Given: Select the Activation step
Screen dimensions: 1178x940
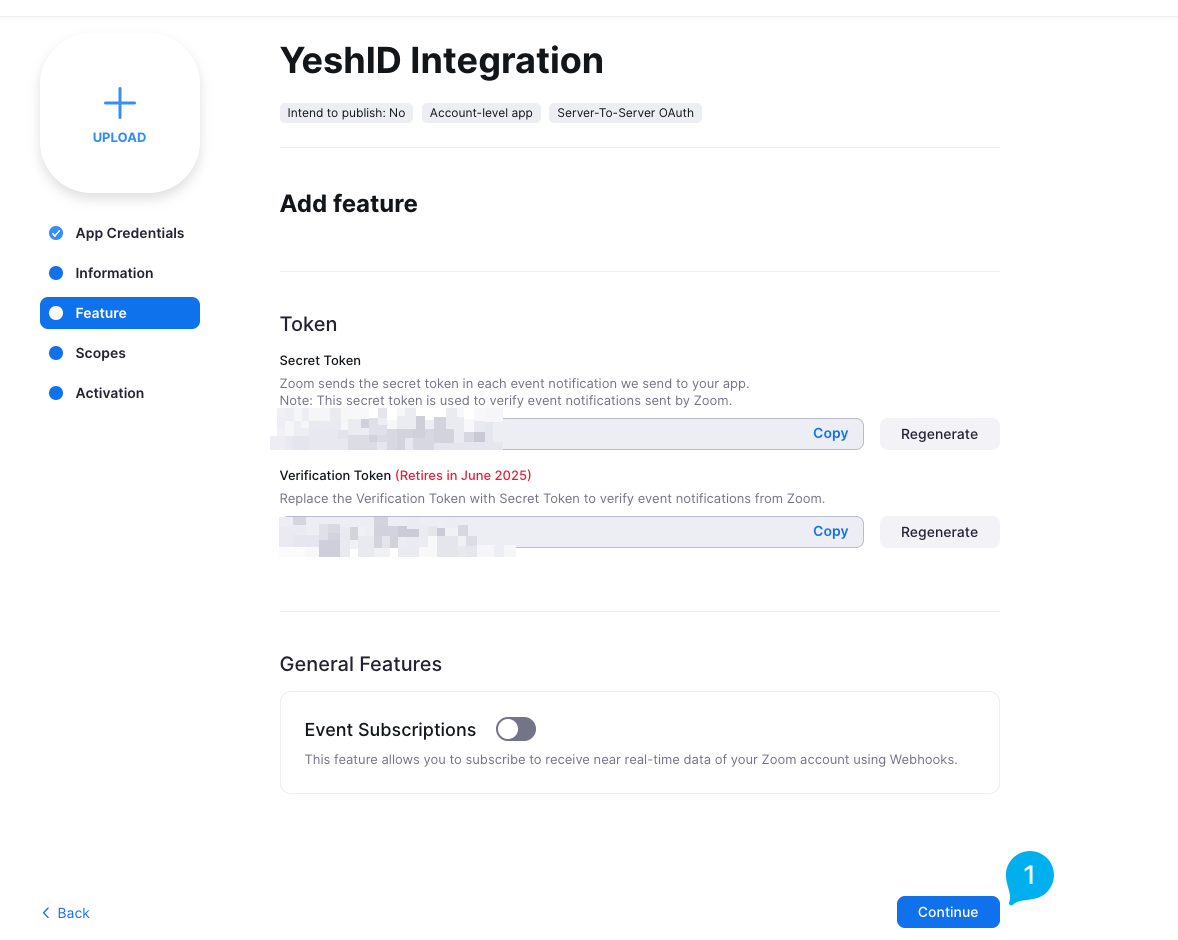Looking at the screenshot, I should point(110,393).
